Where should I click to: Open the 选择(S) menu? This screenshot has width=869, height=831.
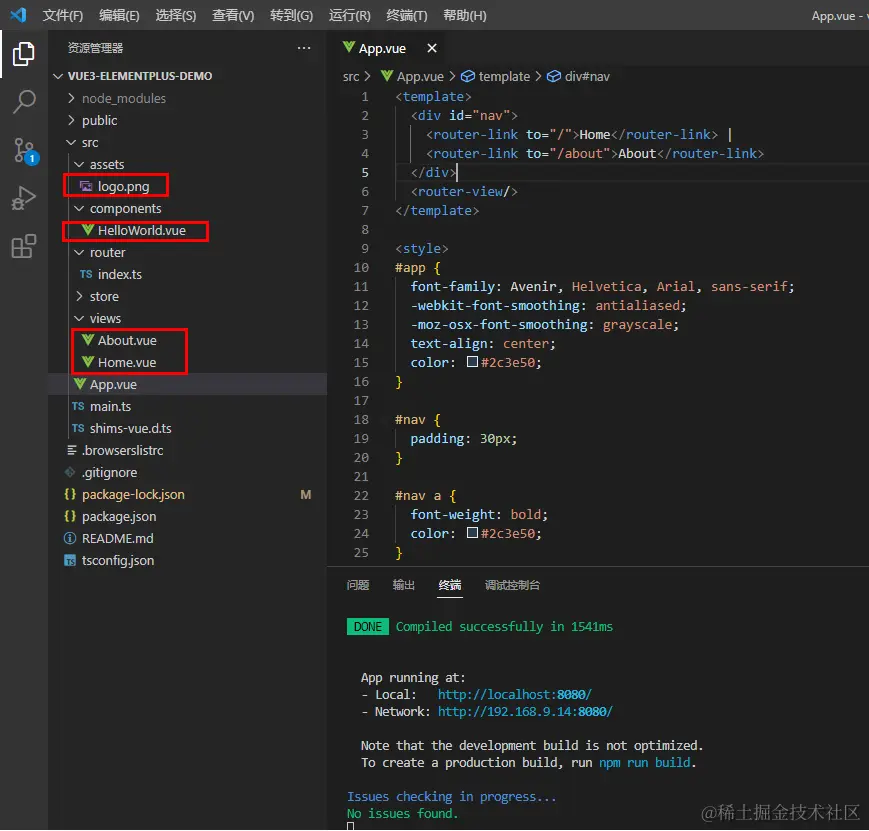coord(176,16)
